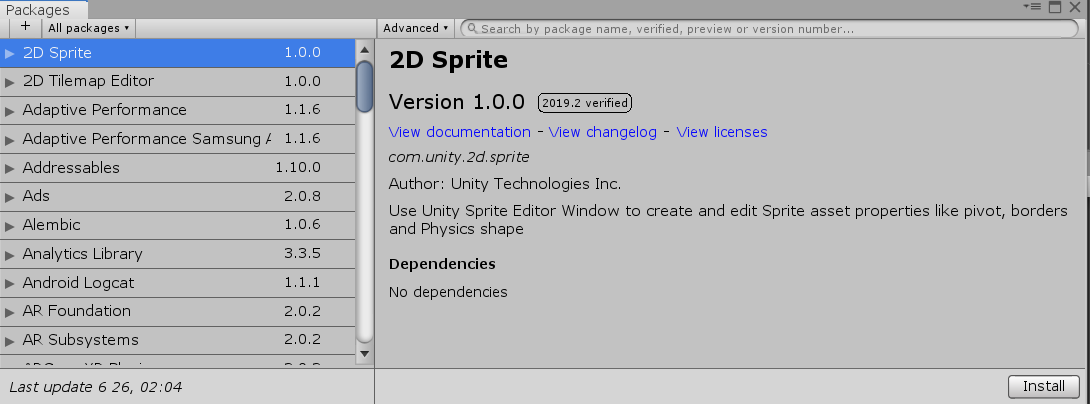The height and width of the screenshot is (404, 1090).
Task: Select the AR Foundation package
Action: click(x=177, y=311)
